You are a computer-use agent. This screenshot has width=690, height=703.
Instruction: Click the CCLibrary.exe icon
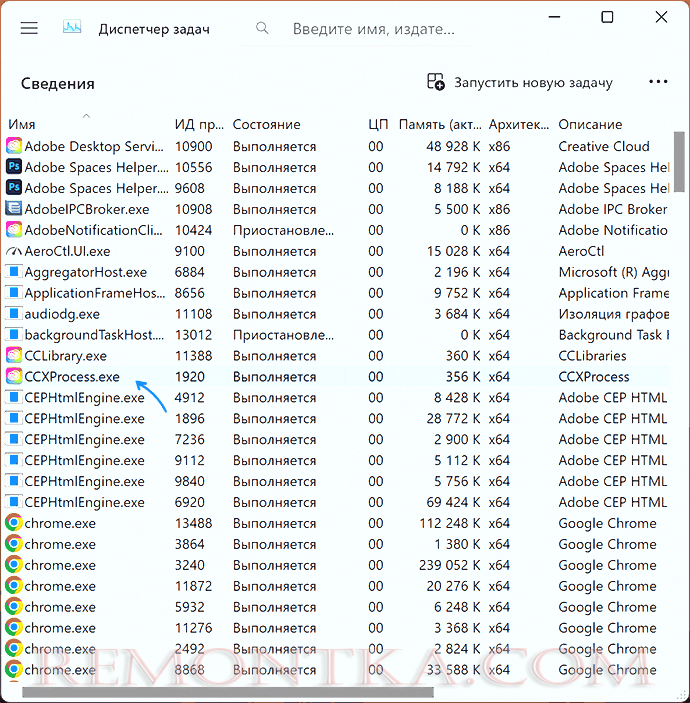(x=14, y=356)
